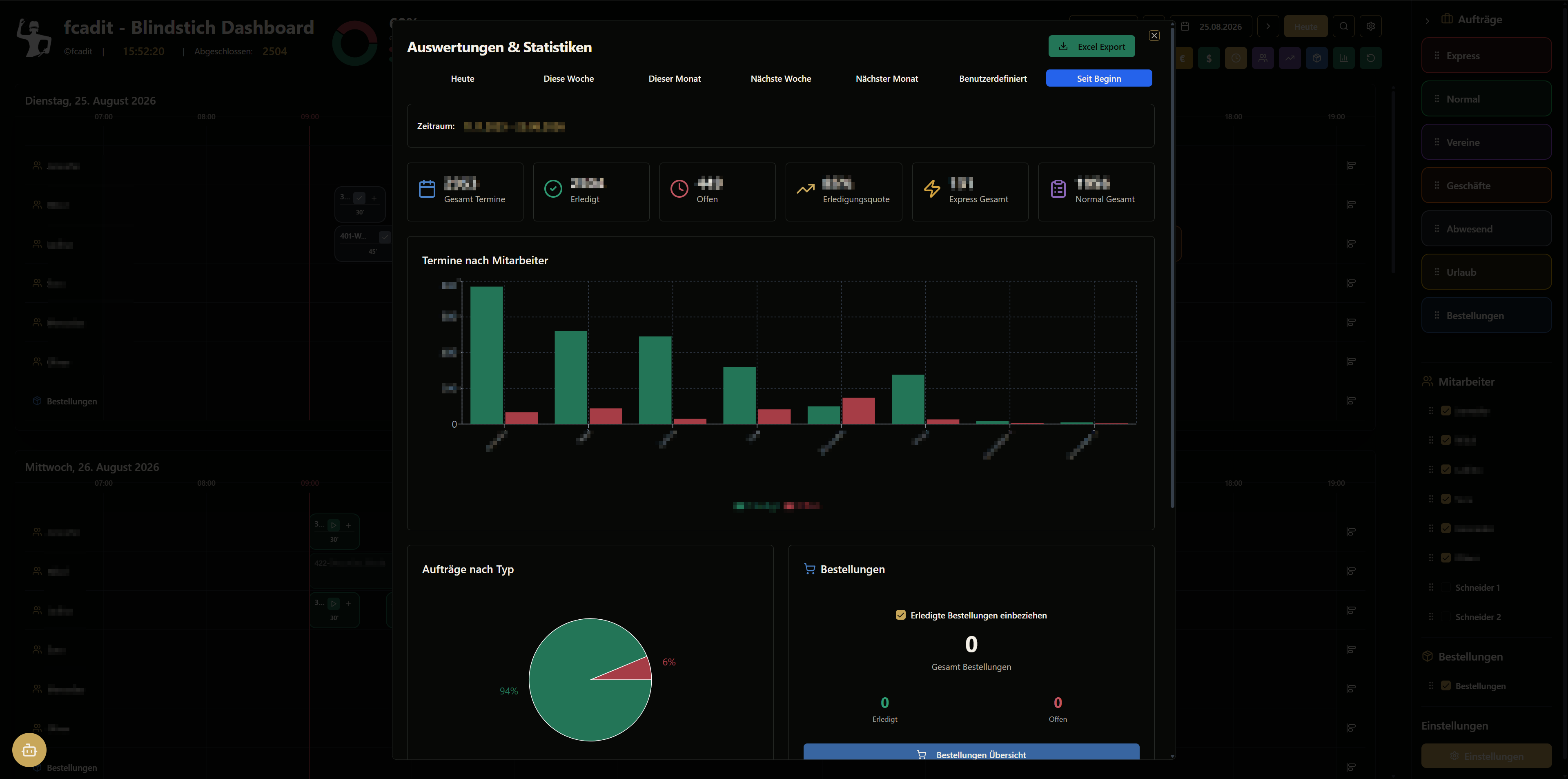Click the Erledigungsquote statistic card

click(844, 191)
